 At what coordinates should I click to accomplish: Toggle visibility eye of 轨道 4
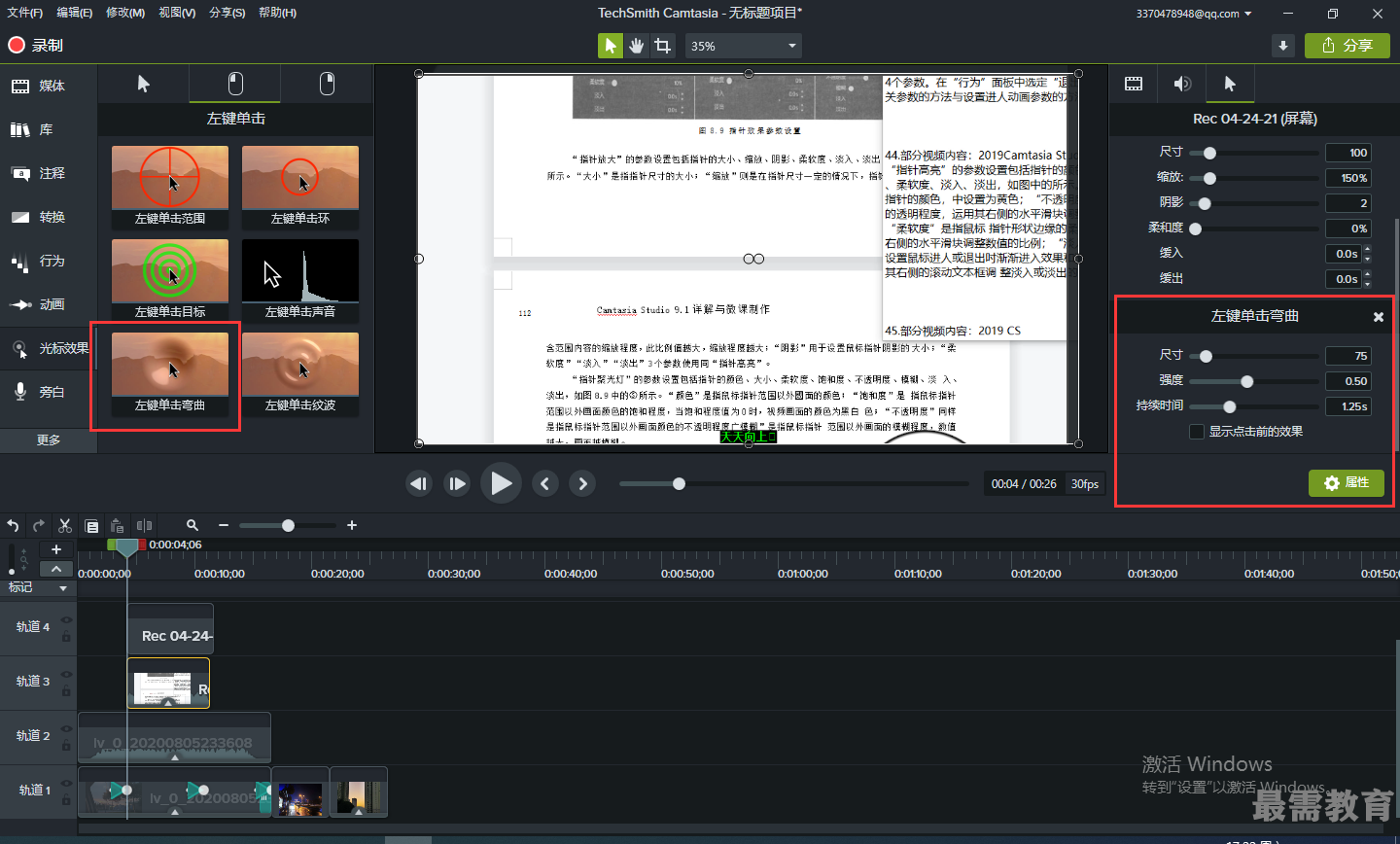click(66, 619)
